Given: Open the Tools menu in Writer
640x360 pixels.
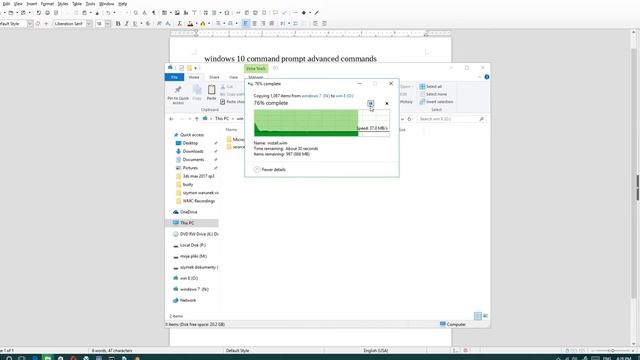Looking at the screenshot, I should [x=90, y=4].
